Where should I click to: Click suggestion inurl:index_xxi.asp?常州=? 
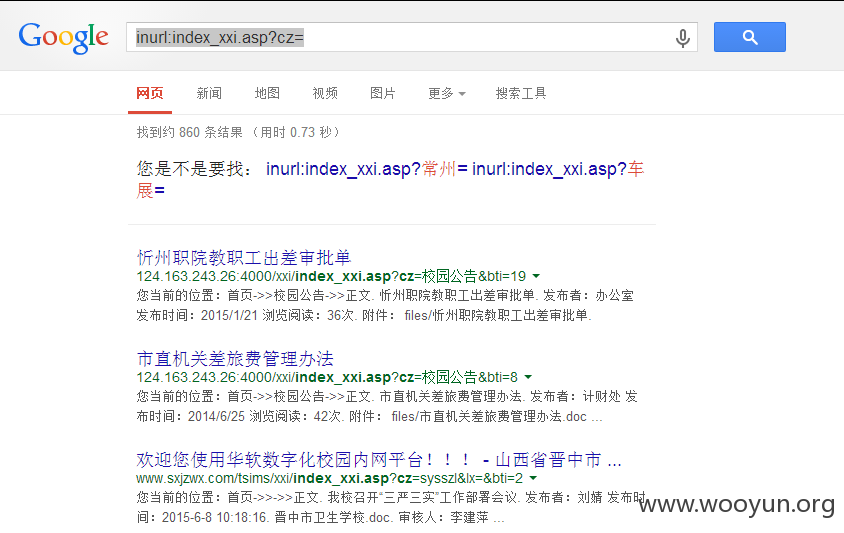click(x=367, y=169)
